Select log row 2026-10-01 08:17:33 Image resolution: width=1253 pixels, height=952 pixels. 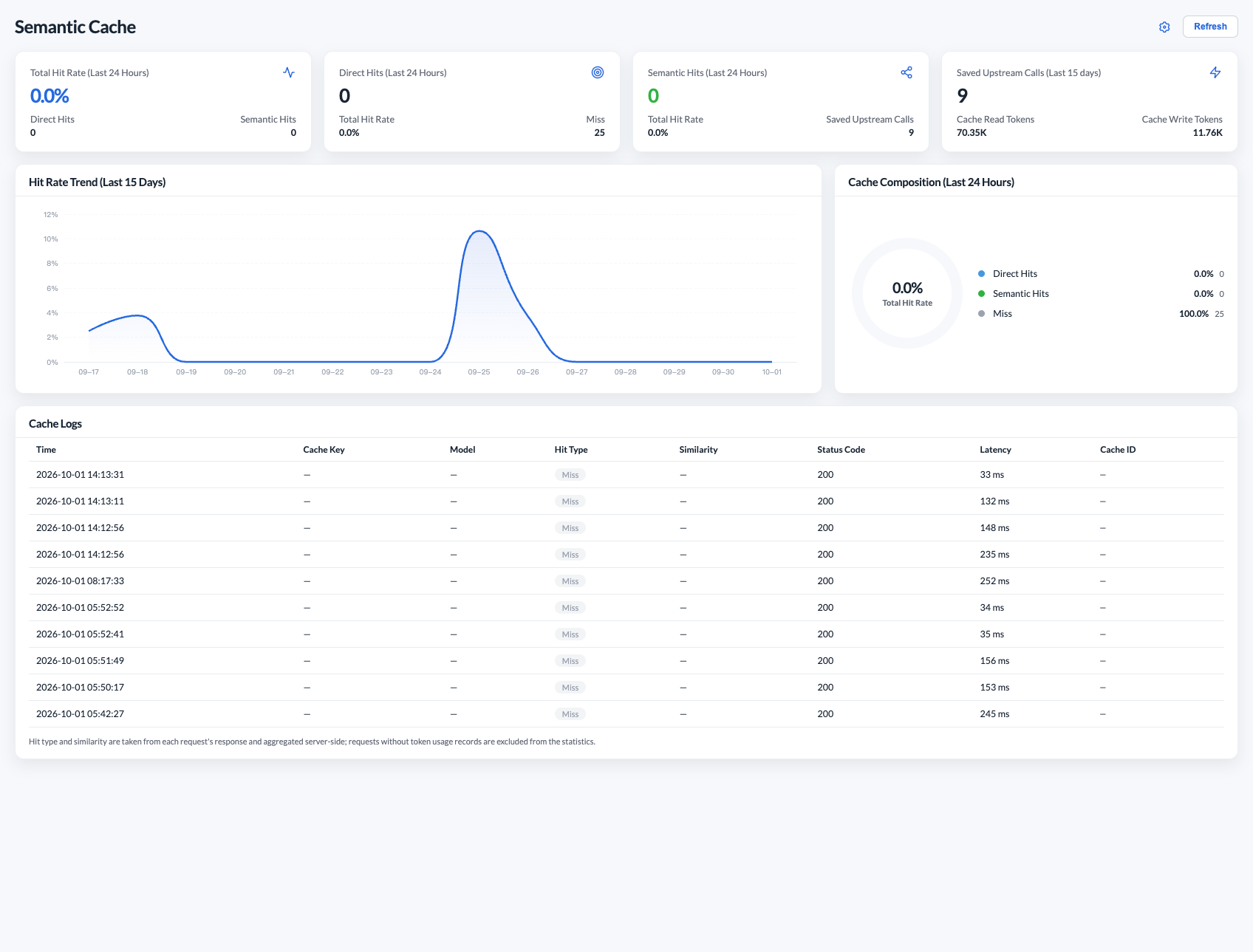click(626, 581)
